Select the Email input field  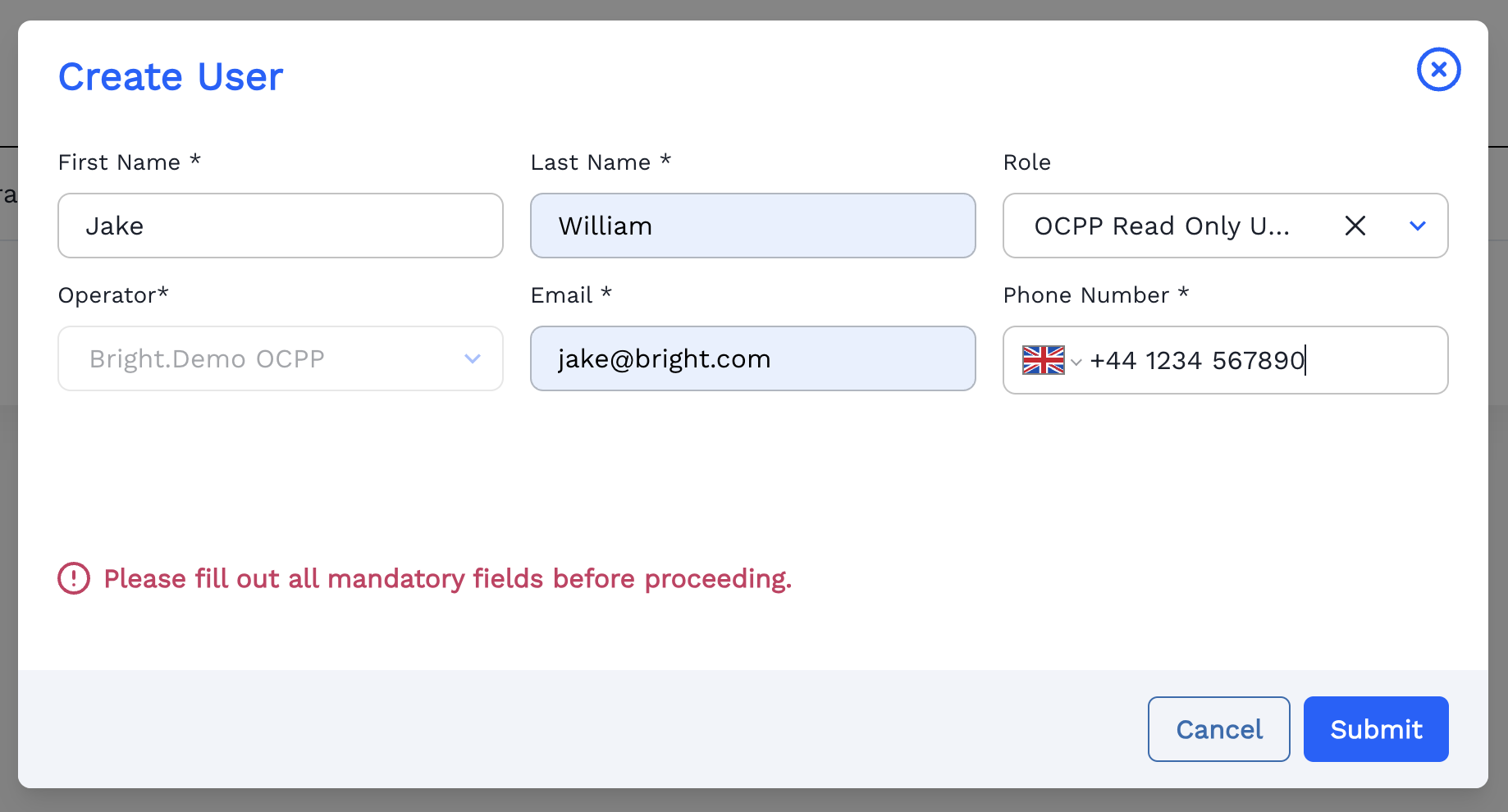(x=752, y=358)
